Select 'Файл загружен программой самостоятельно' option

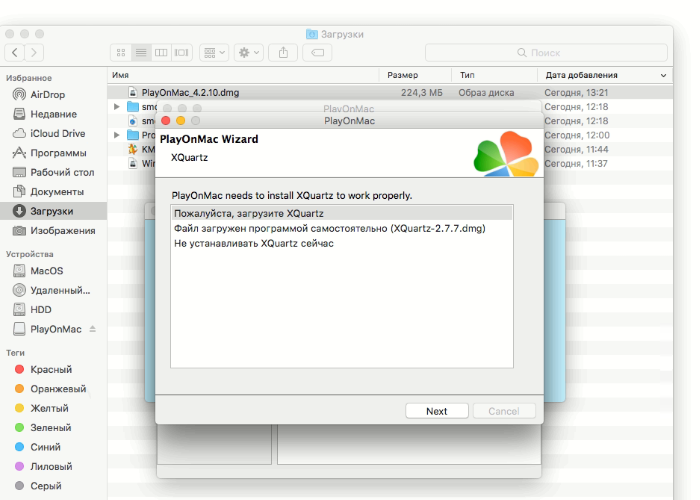pyautogui.click(x=342, y=228)
